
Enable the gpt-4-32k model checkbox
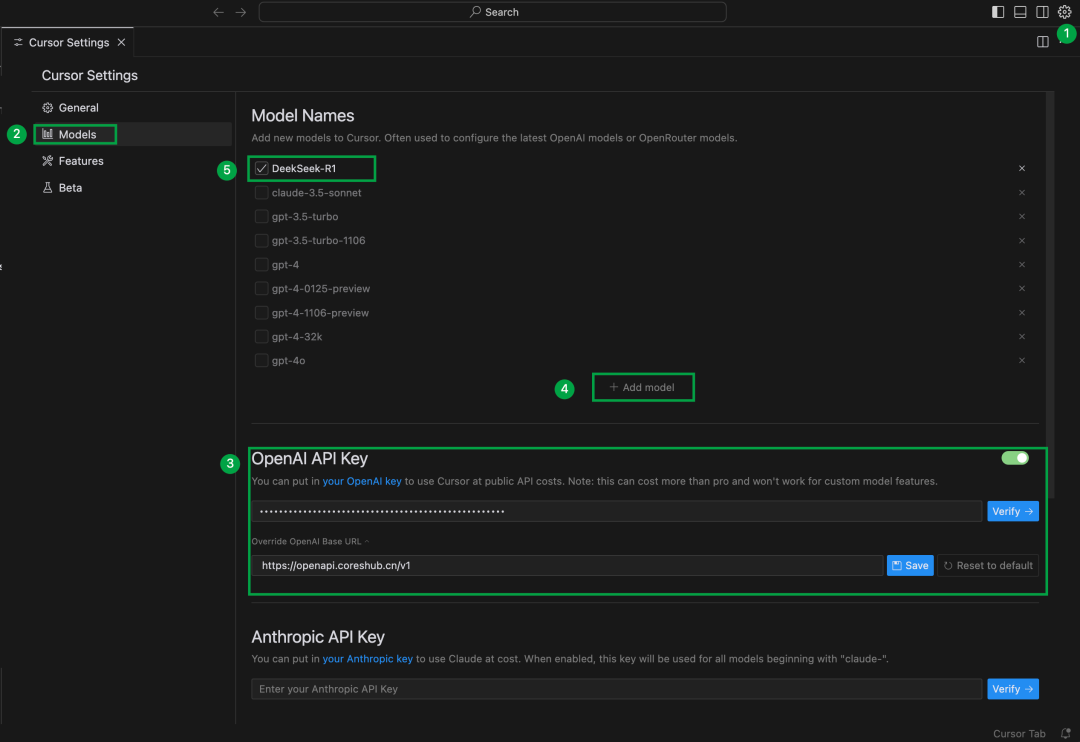261,337
